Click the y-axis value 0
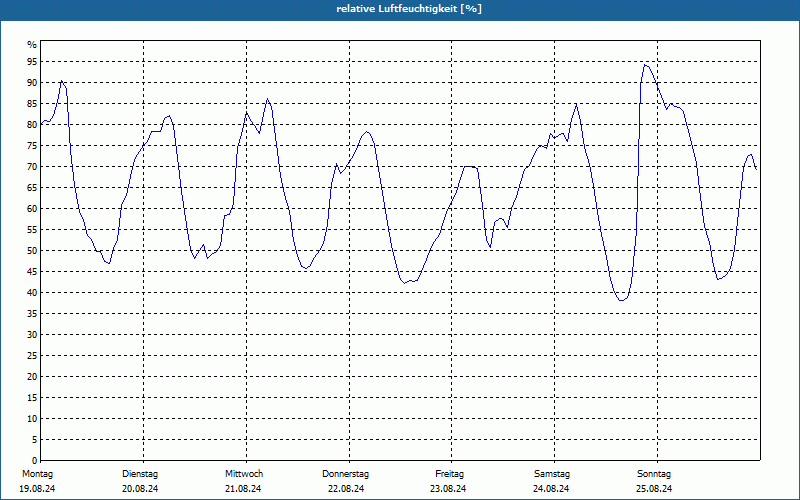The width and height of the screenshot is (800, 500). tap(35, 461)
